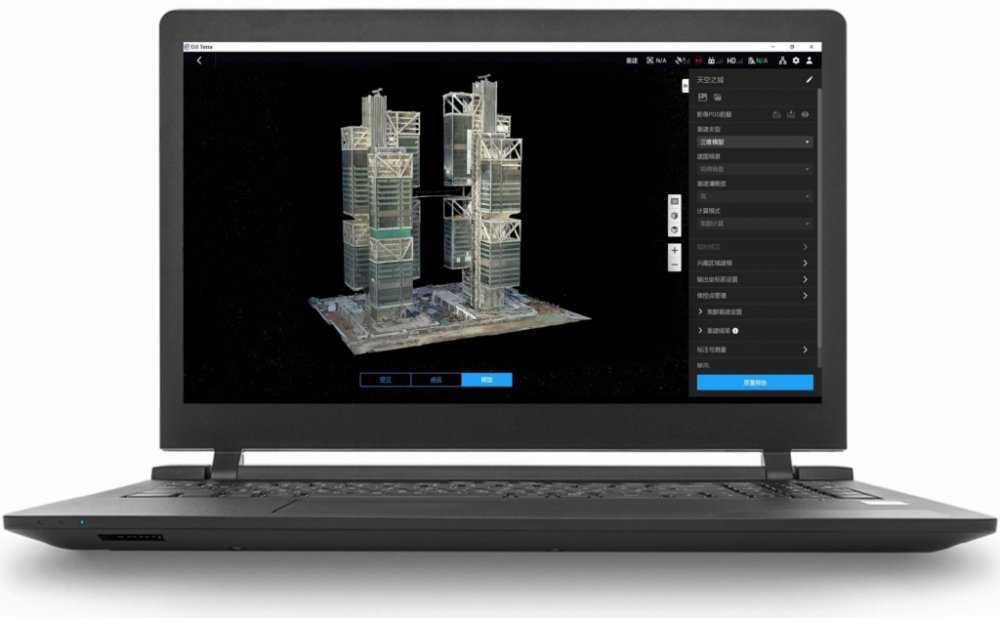Open the user account icon

pyautogui.click(x=809, y=60)
